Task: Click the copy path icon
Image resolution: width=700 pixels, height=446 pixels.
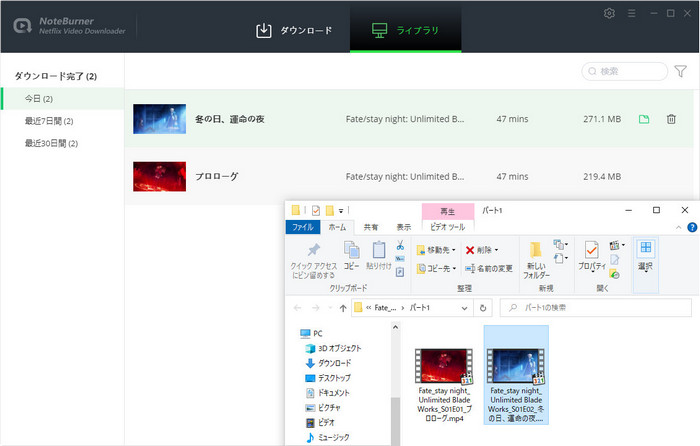Action: coord(400,258)
